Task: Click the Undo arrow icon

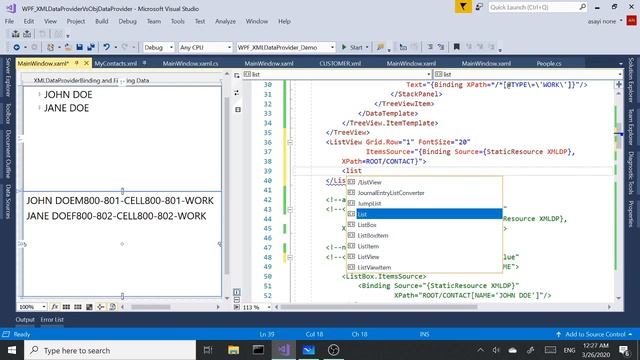Action: [107, 47]
